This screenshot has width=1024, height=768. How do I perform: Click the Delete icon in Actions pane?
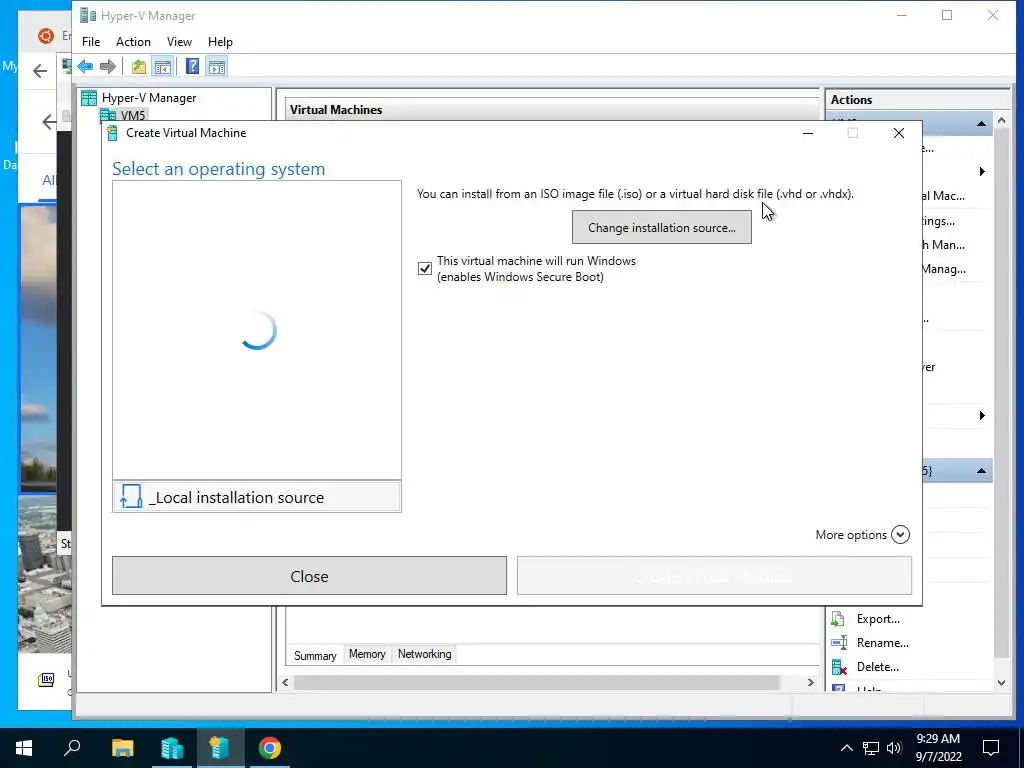839,667
